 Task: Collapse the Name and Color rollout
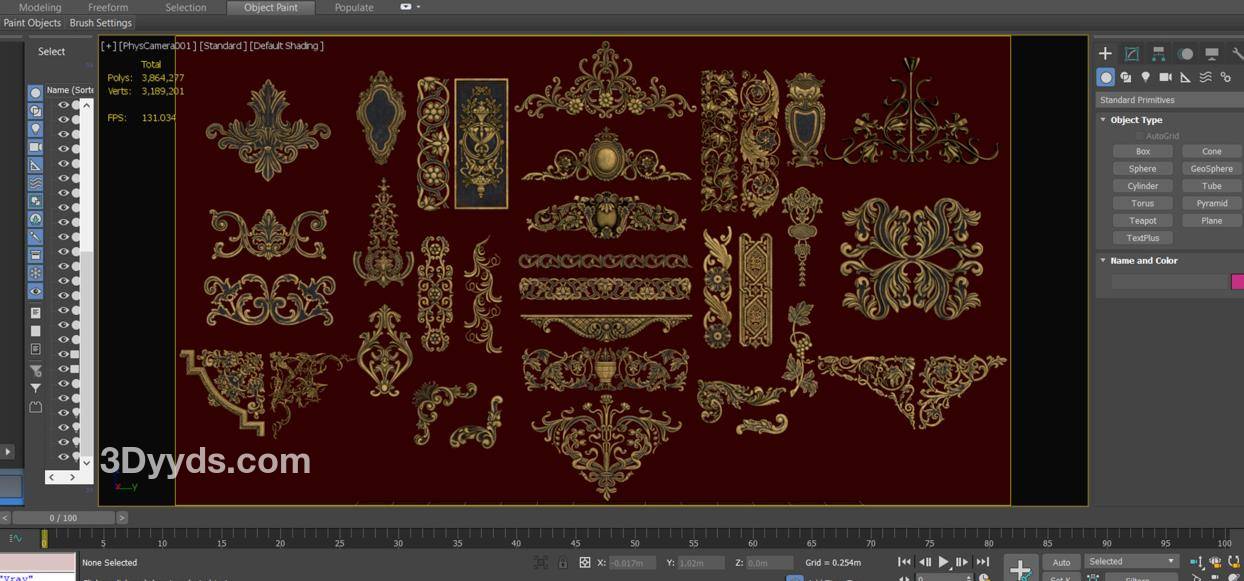1143,261
